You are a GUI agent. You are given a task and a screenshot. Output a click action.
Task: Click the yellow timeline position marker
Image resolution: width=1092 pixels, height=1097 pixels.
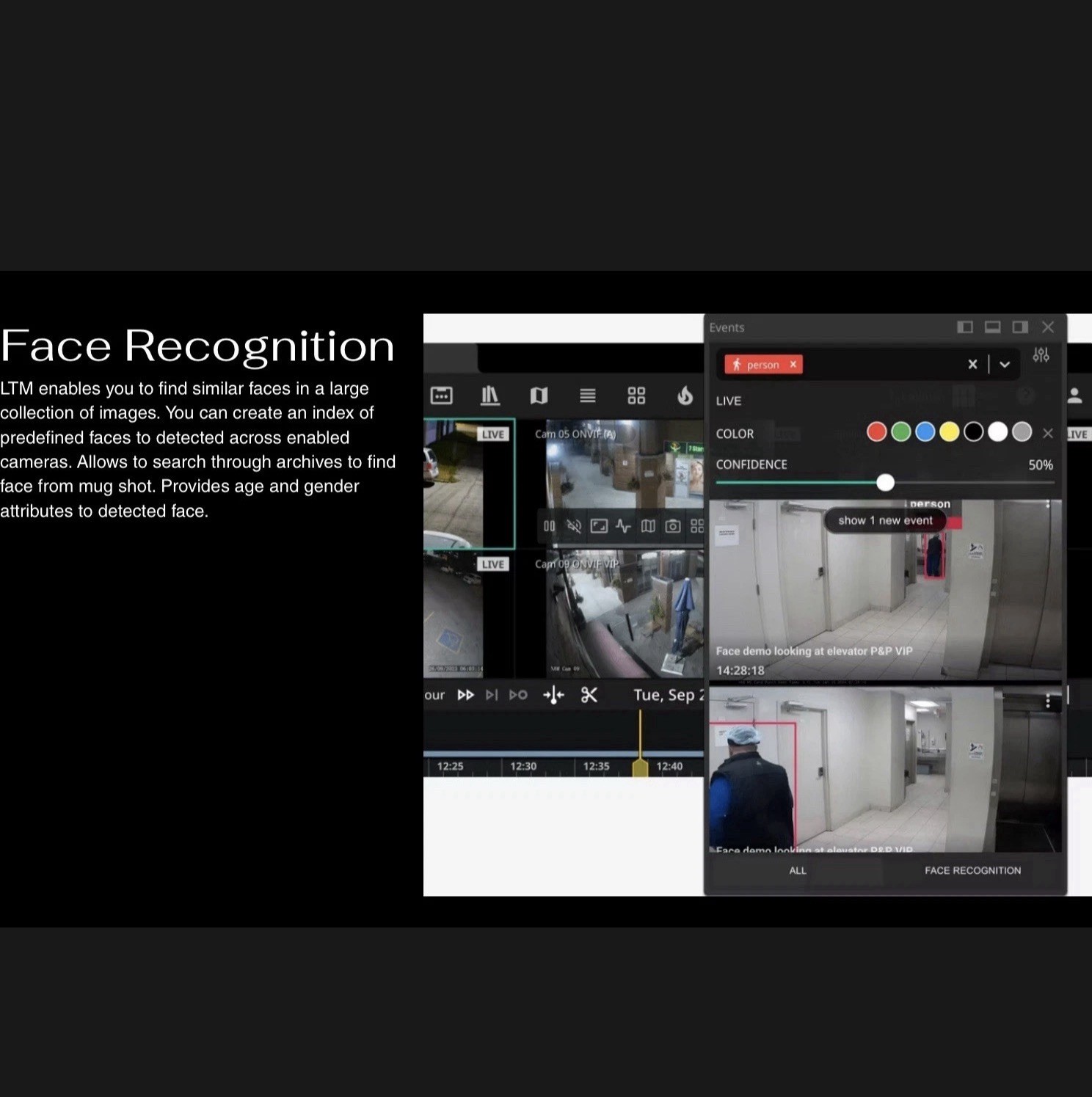coord(640,768)
